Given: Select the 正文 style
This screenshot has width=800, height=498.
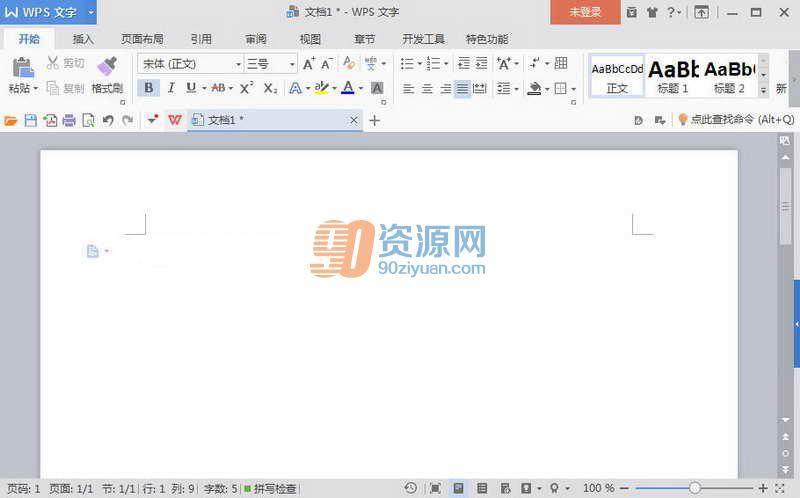Looking at the screenshot, I should 617,77.
